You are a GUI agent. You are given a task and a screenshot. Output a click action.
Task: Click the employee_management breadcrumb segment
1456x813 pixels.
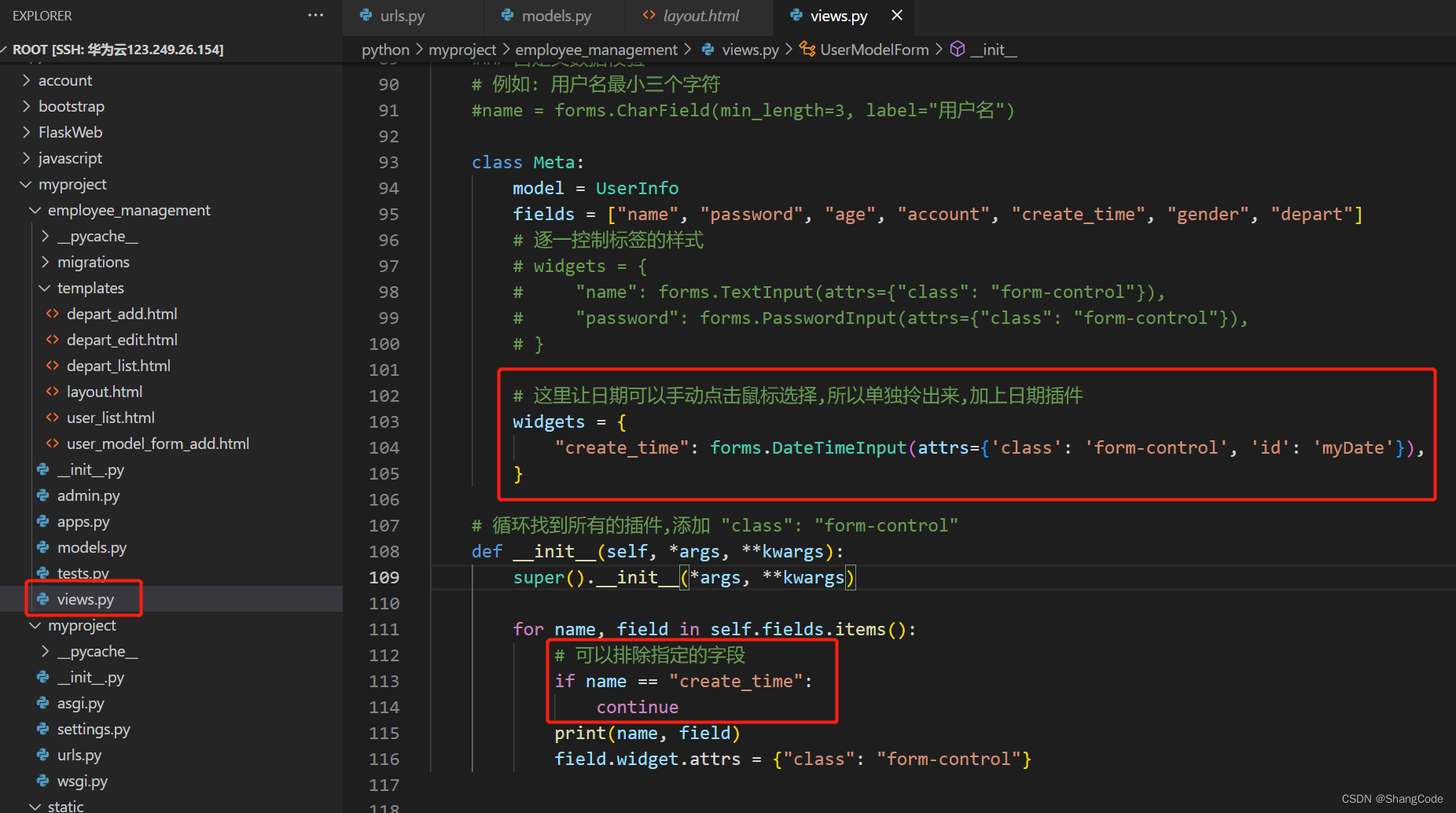pos(596,50)
